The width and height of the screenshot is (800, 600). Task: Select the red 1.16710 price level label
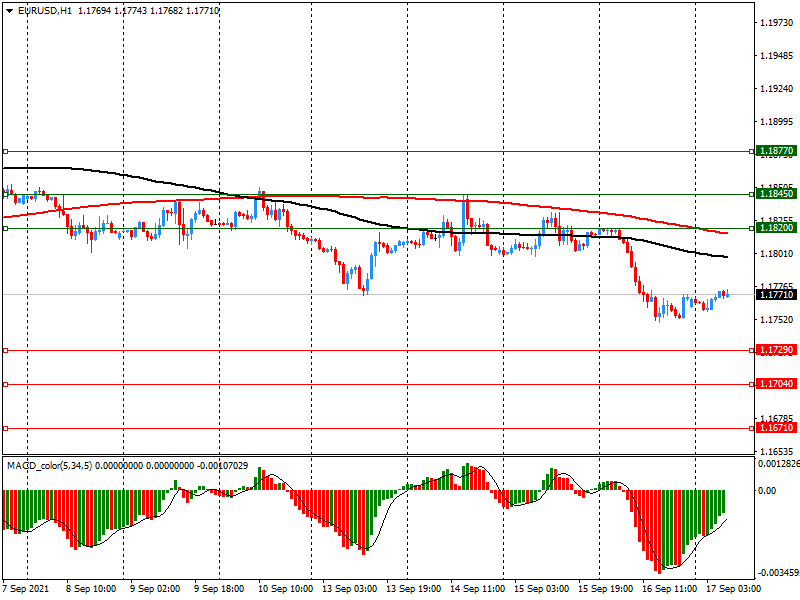tap(777, 427)
